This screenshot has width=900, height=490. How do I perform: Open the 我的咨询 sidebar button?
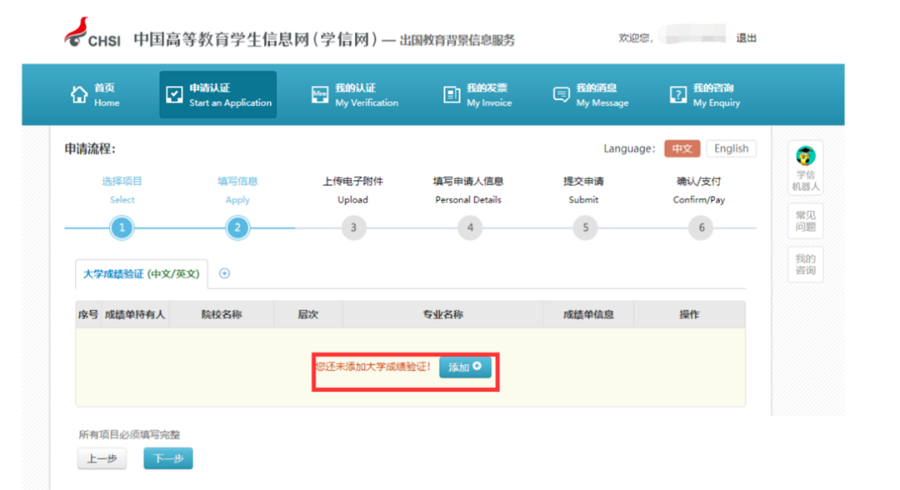click(x=805, y=264)
